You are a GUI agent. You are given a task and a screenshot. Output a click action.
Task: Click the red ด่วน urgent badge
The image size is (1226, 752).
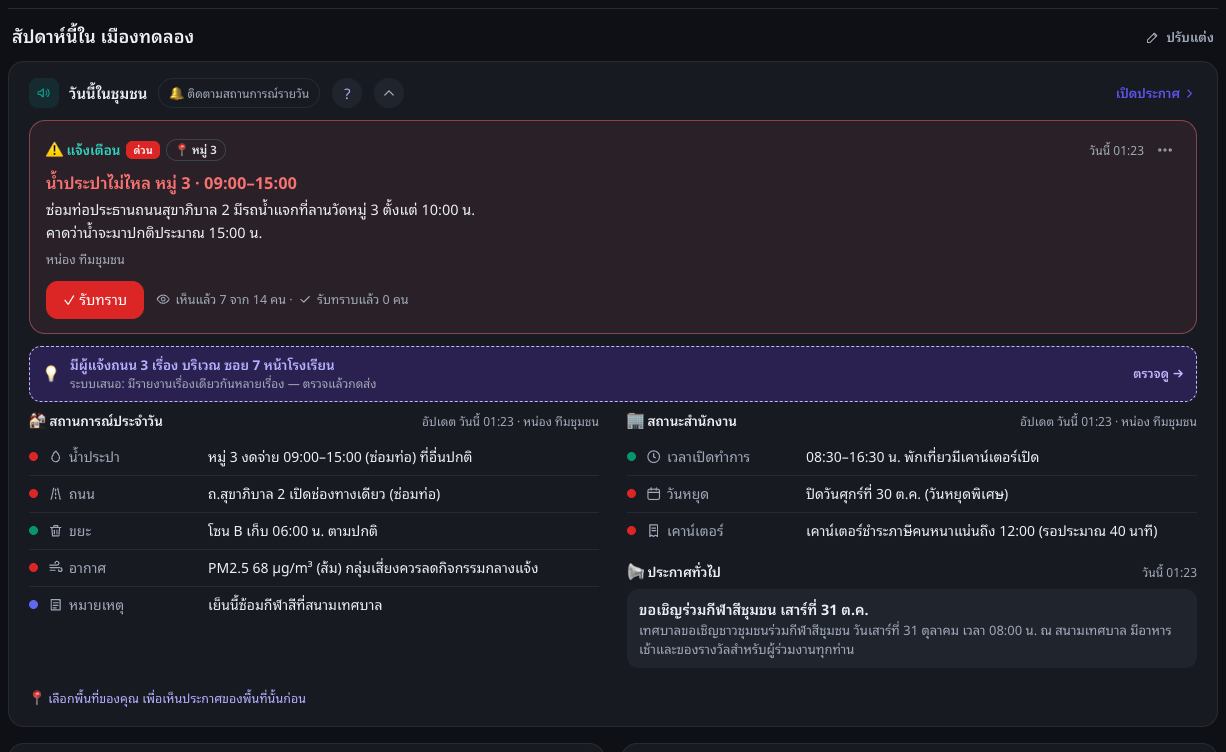tap(143, 150)
